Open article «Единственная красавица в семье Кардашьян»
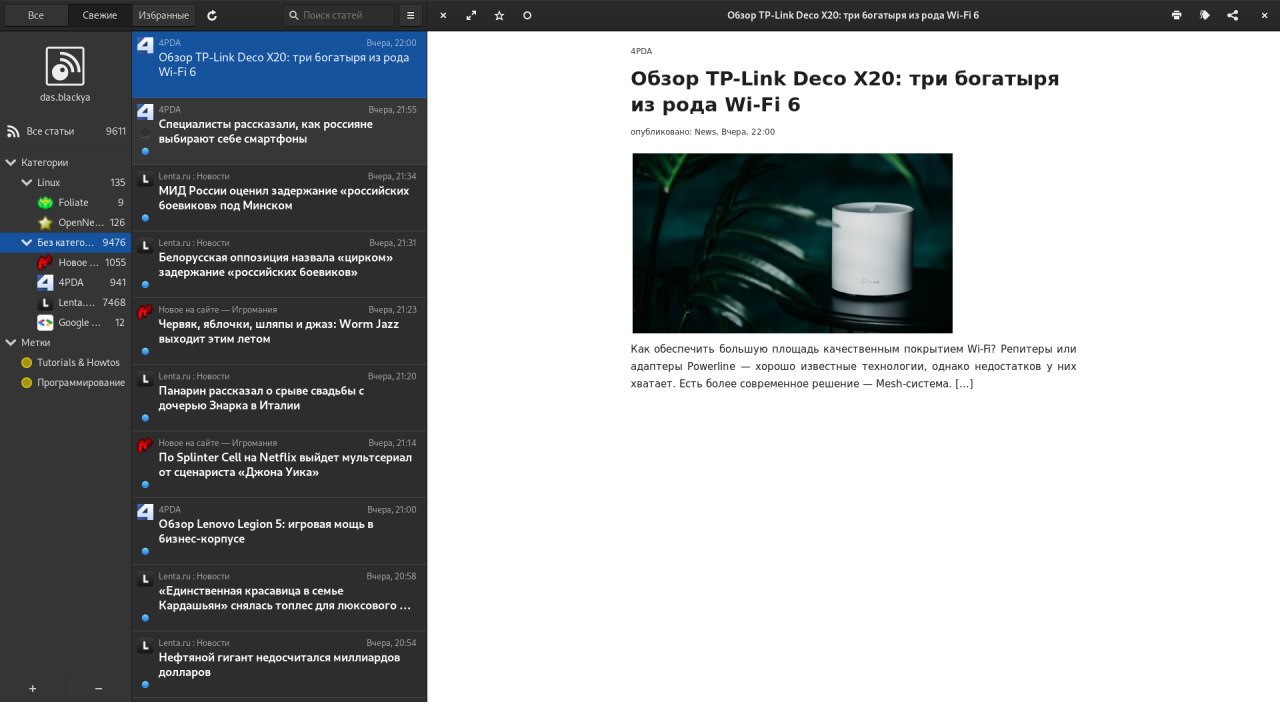1280x702 pixels. tap(279, 598)
